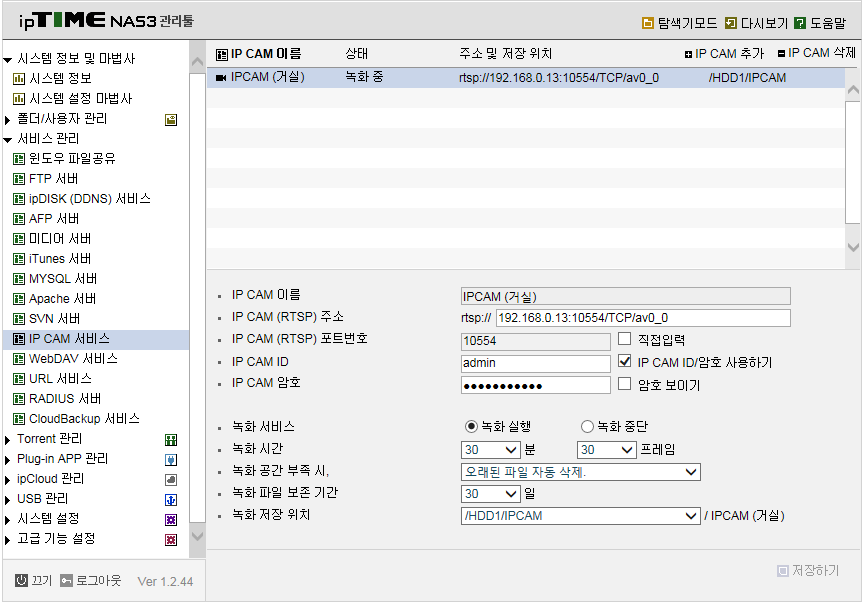
Task: Open FTP 서버 in the sidebar
Action: coord(53,179)
